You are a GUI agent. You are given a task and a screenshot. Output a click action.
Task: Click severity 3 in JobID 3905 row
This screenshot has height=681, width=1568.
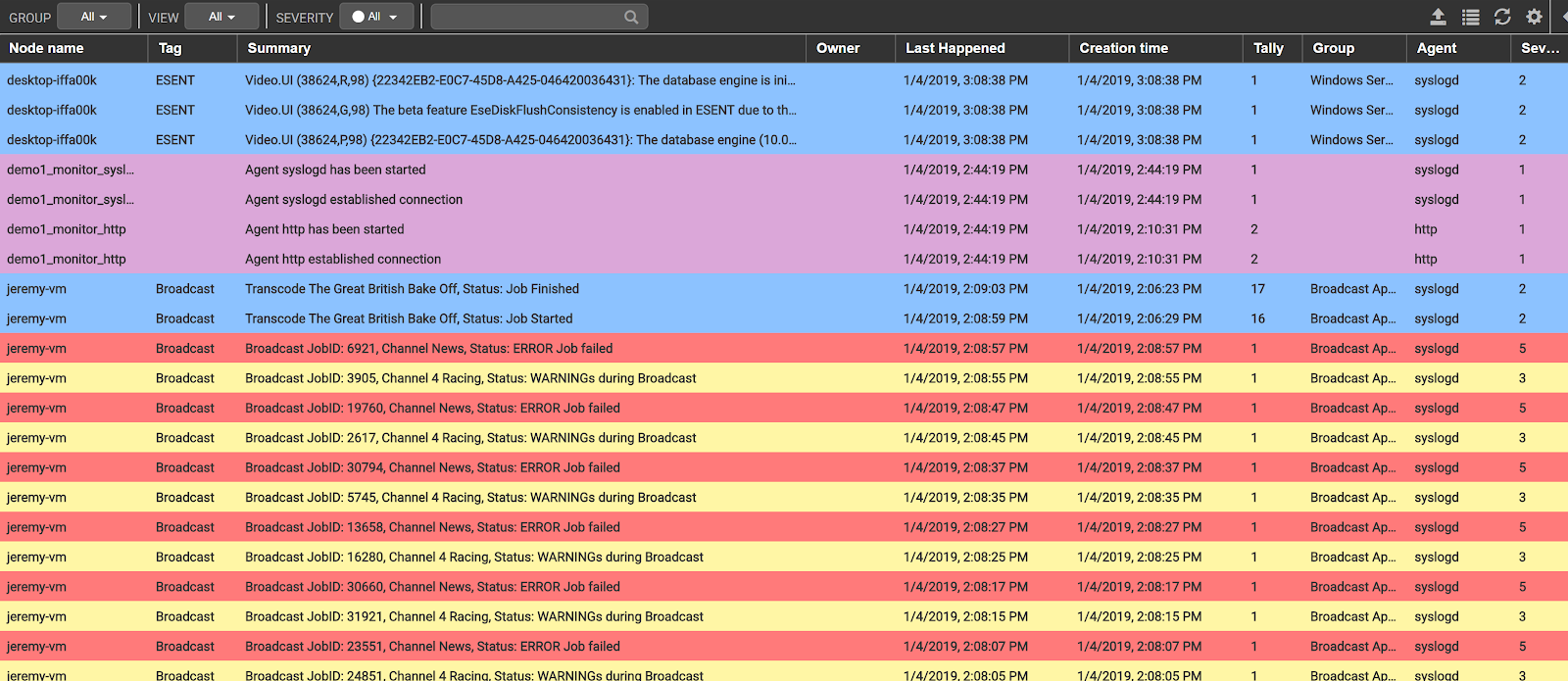coord(1522,378)
